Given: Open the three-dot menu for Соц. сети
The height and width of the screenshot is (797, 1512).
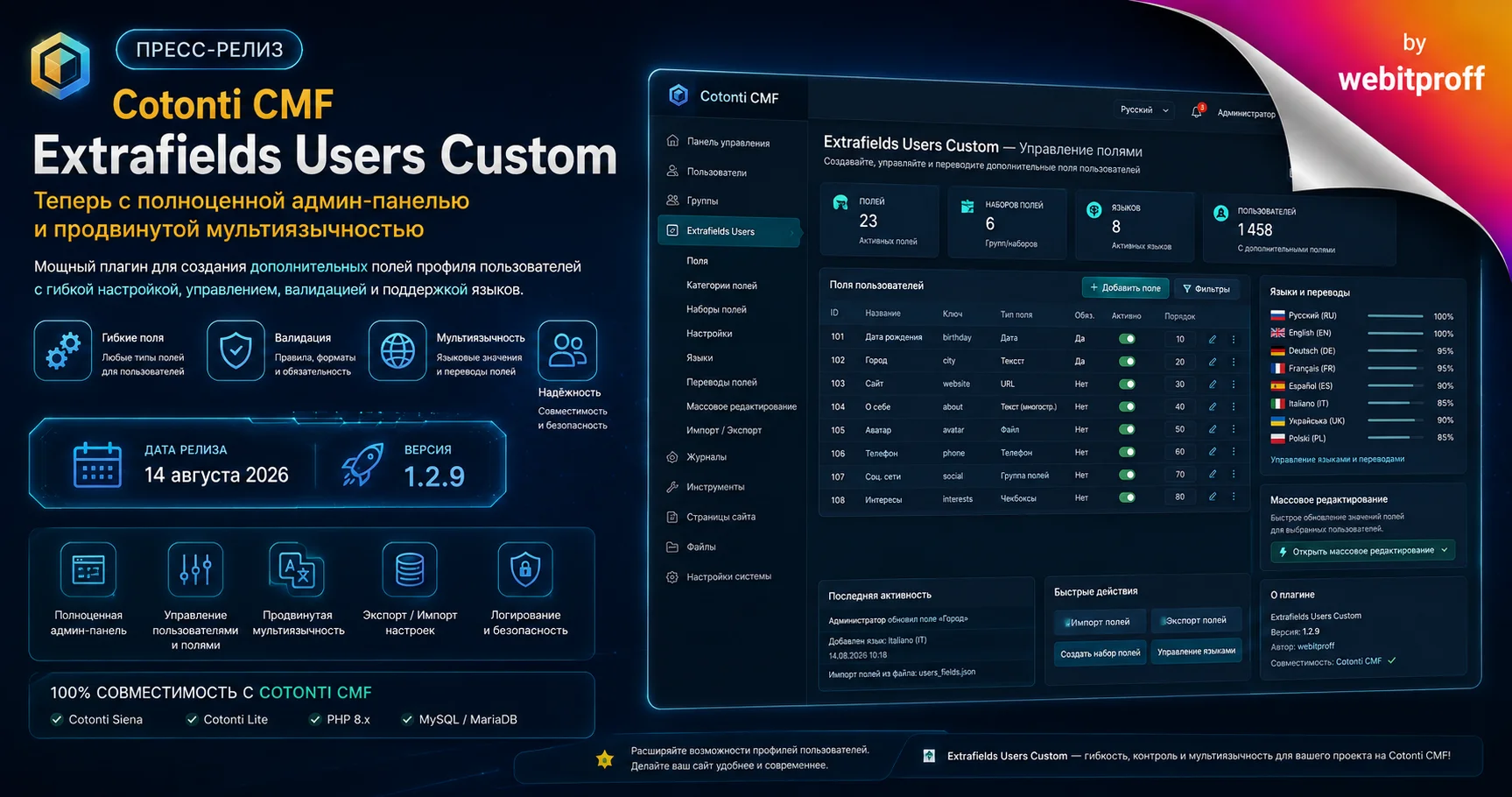Looking at the screenshot, I should pos(1234,474).
